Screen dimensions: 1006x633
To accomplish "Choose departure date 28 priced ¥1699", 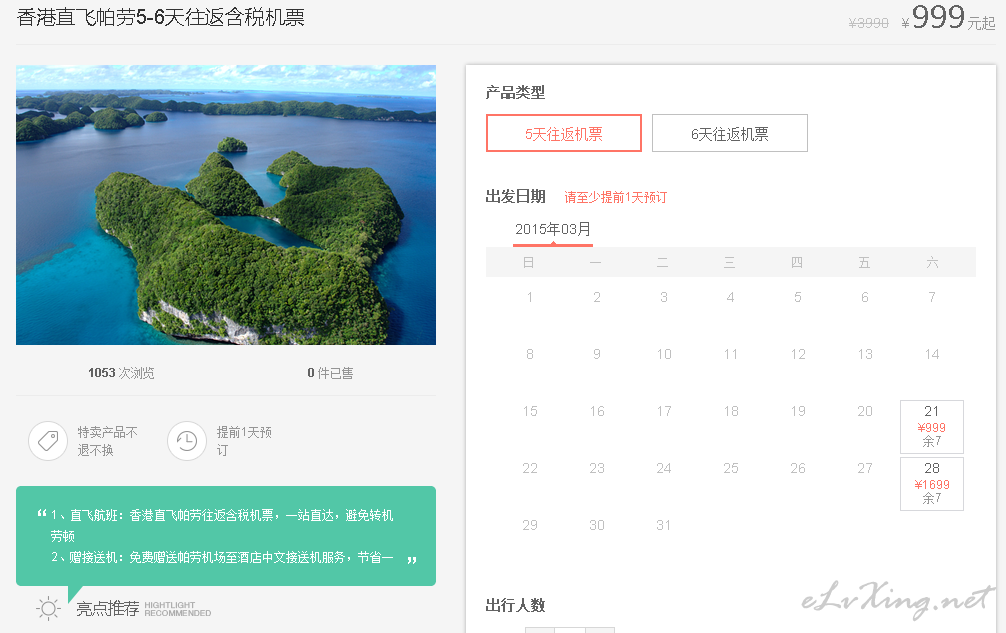I will (x=932, y=484).
